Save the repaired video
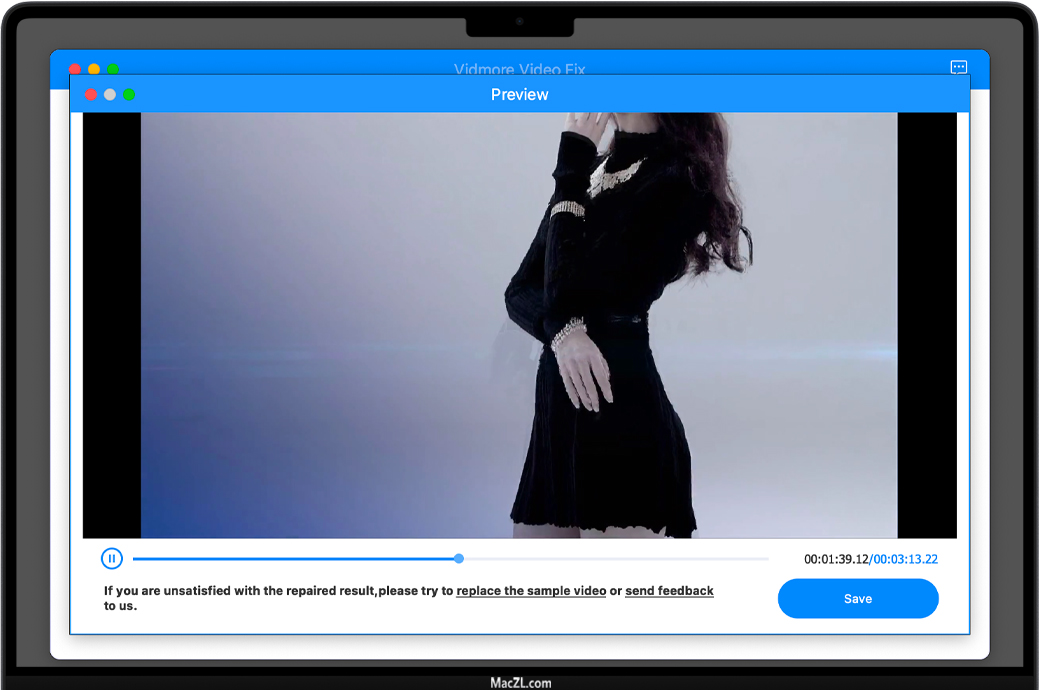The width and height of the screenshot is (1040, 690). 857,599
